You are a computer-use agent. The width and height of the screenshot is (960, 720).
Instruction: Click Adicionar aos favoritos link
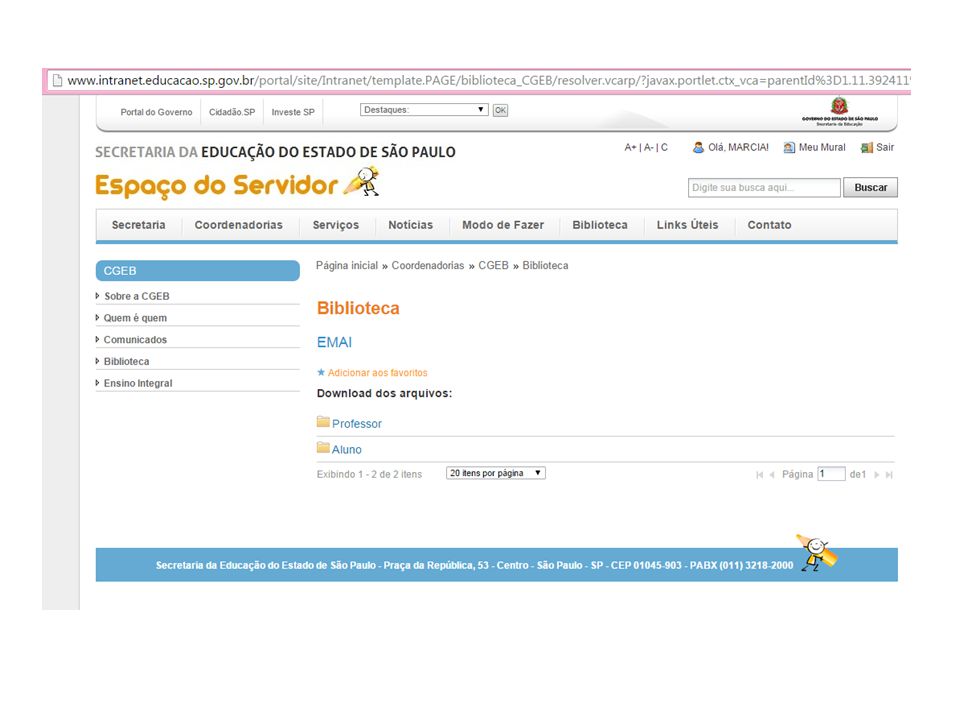[377, 373]
